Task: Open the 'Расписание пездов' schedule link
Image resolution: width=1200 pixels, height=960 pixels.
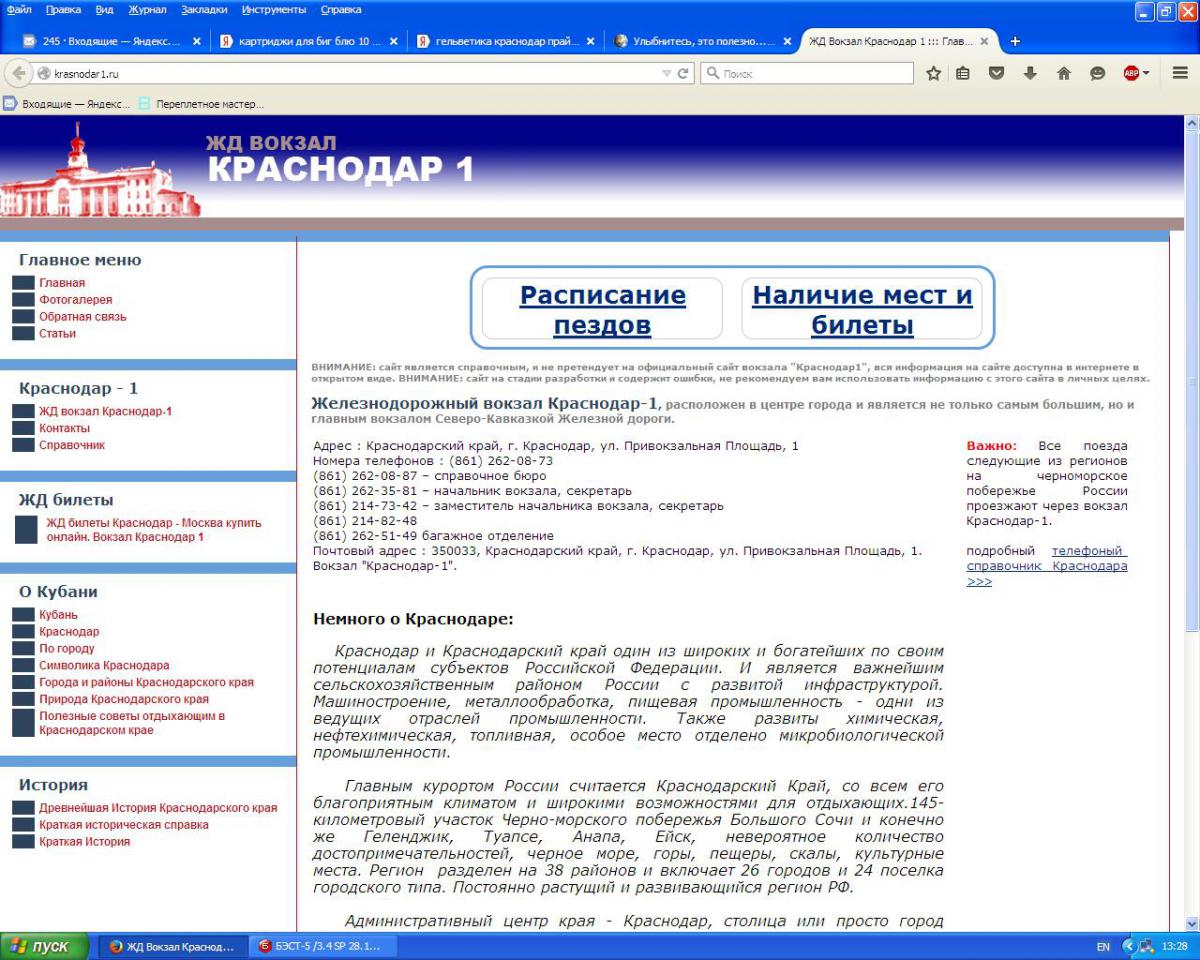Action: pos(602,310)
